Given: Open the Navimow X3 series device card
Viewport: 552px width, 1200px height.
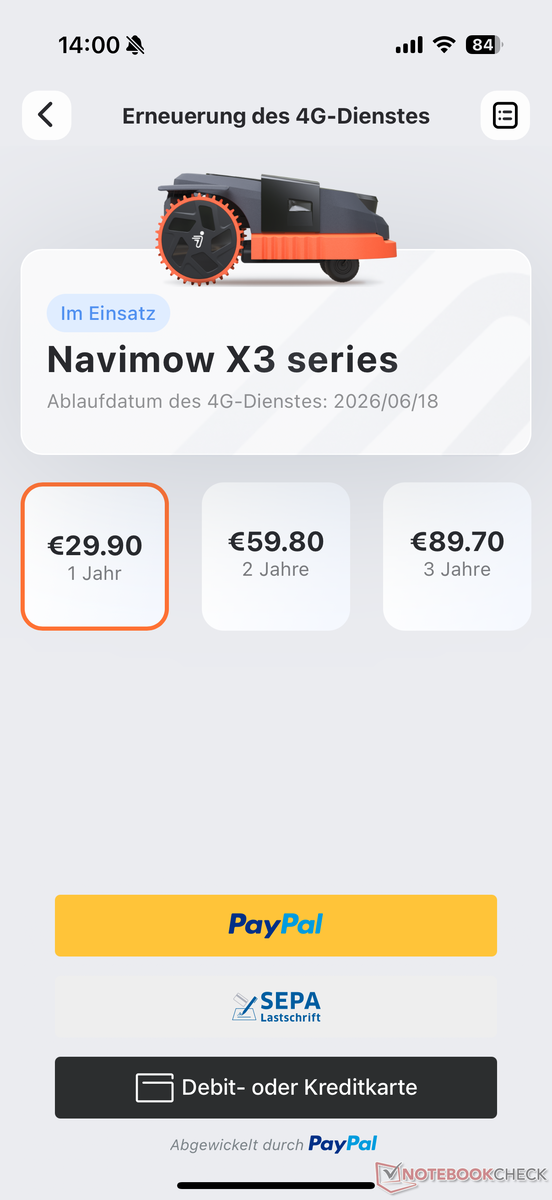Looking at the screenshot, I should point(276,352).
